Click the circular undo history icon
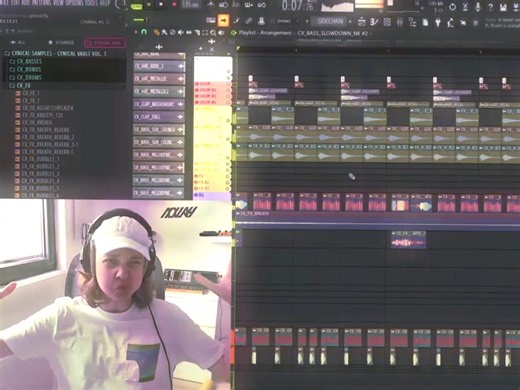This screenshot has width=520, height=390. click(x=452, y=7)
